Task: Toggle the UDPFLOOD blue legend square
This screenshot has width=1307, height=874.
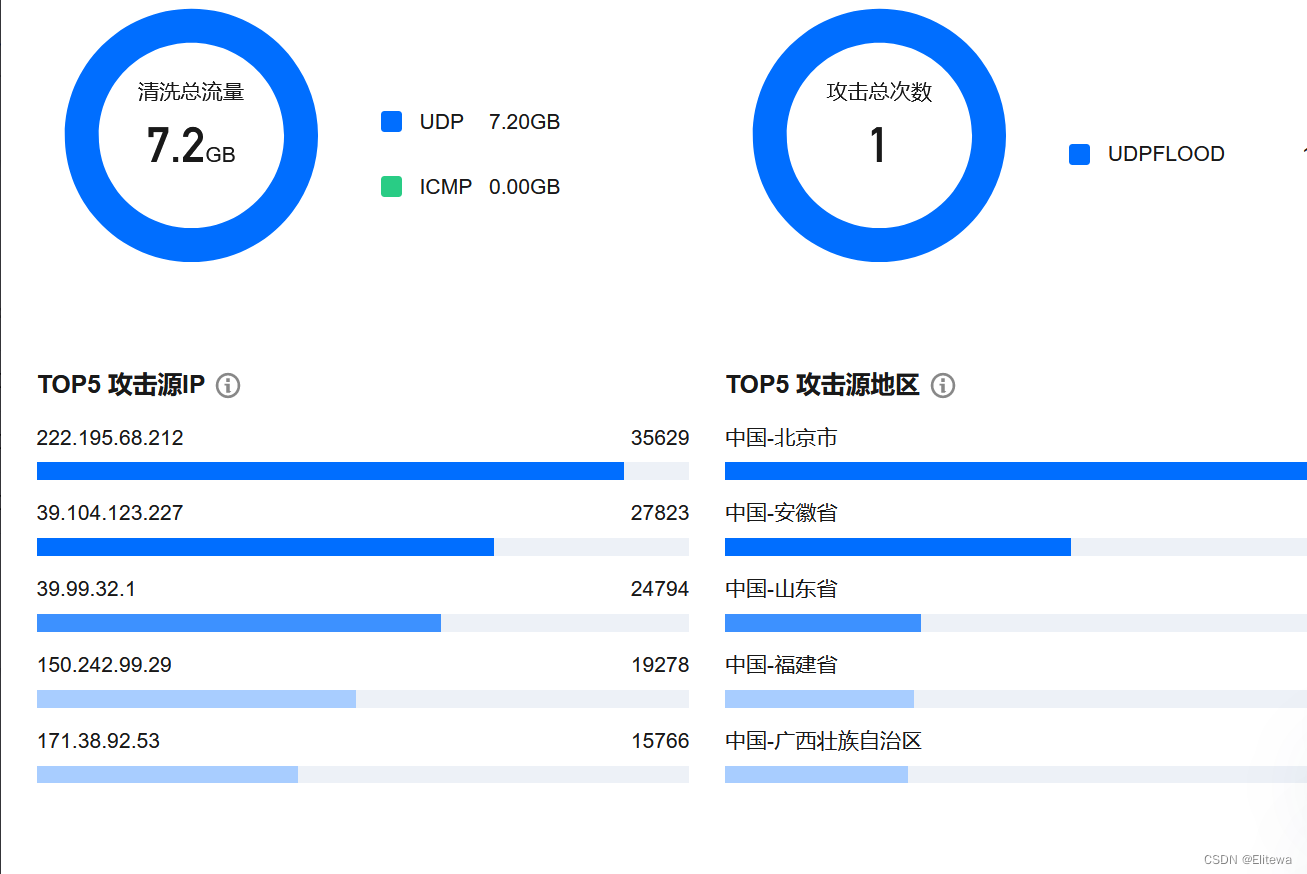Action: tap(1079, 154)
